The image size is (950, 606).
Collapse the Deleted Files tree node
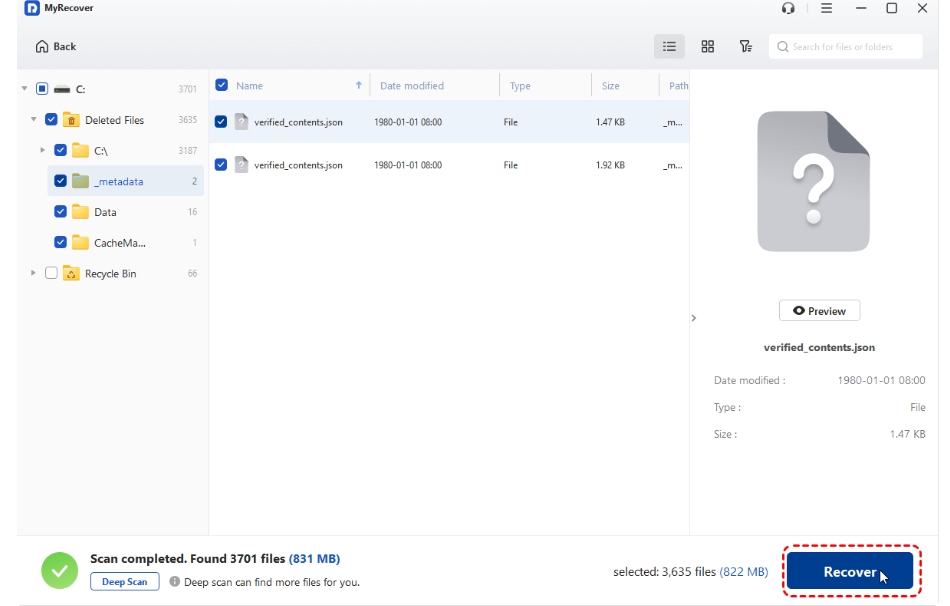point(33,119)
